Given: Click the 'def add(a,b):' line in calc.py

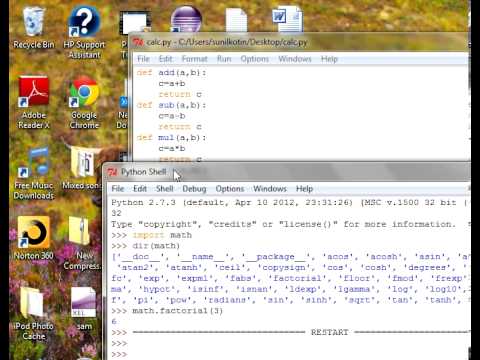Looking at the screenshot, I should pyautogui.click(x=171, y=73).
